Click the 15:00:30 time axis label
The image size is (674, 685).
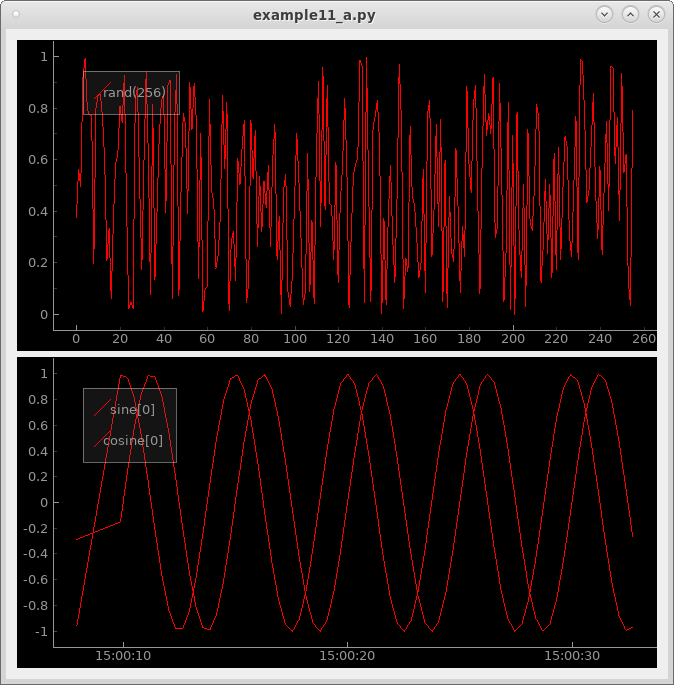571,656
